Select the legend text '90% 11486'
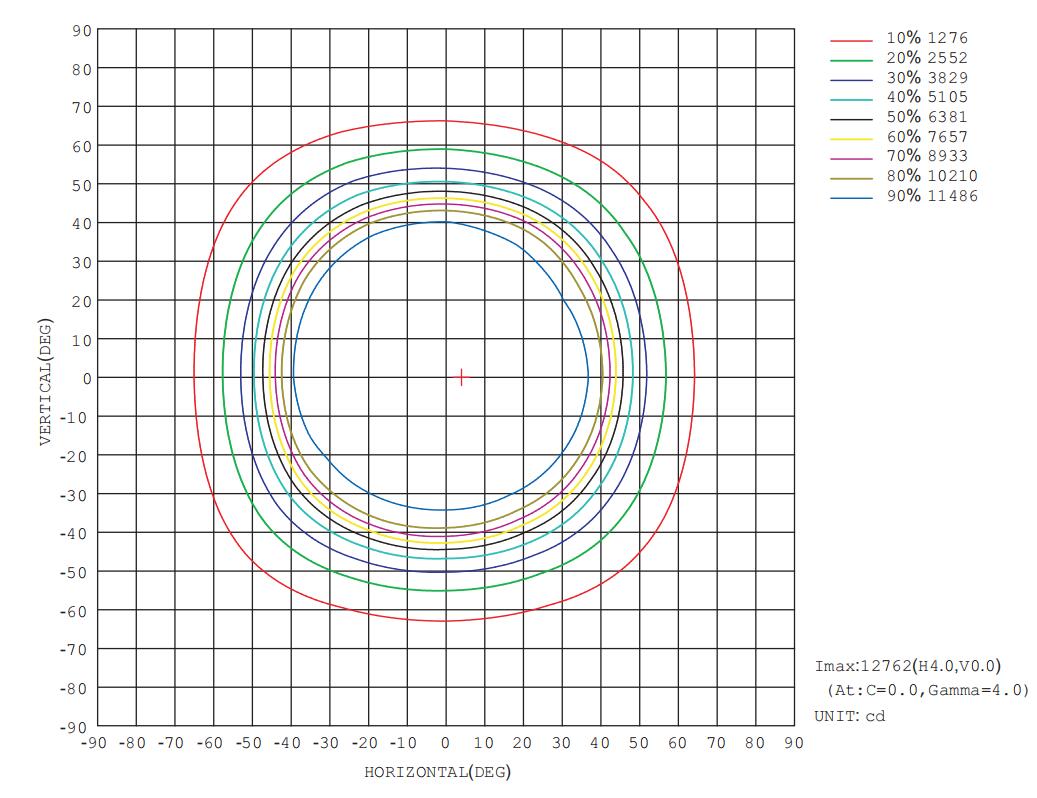 pyautogui.click(x=932, y=196)
